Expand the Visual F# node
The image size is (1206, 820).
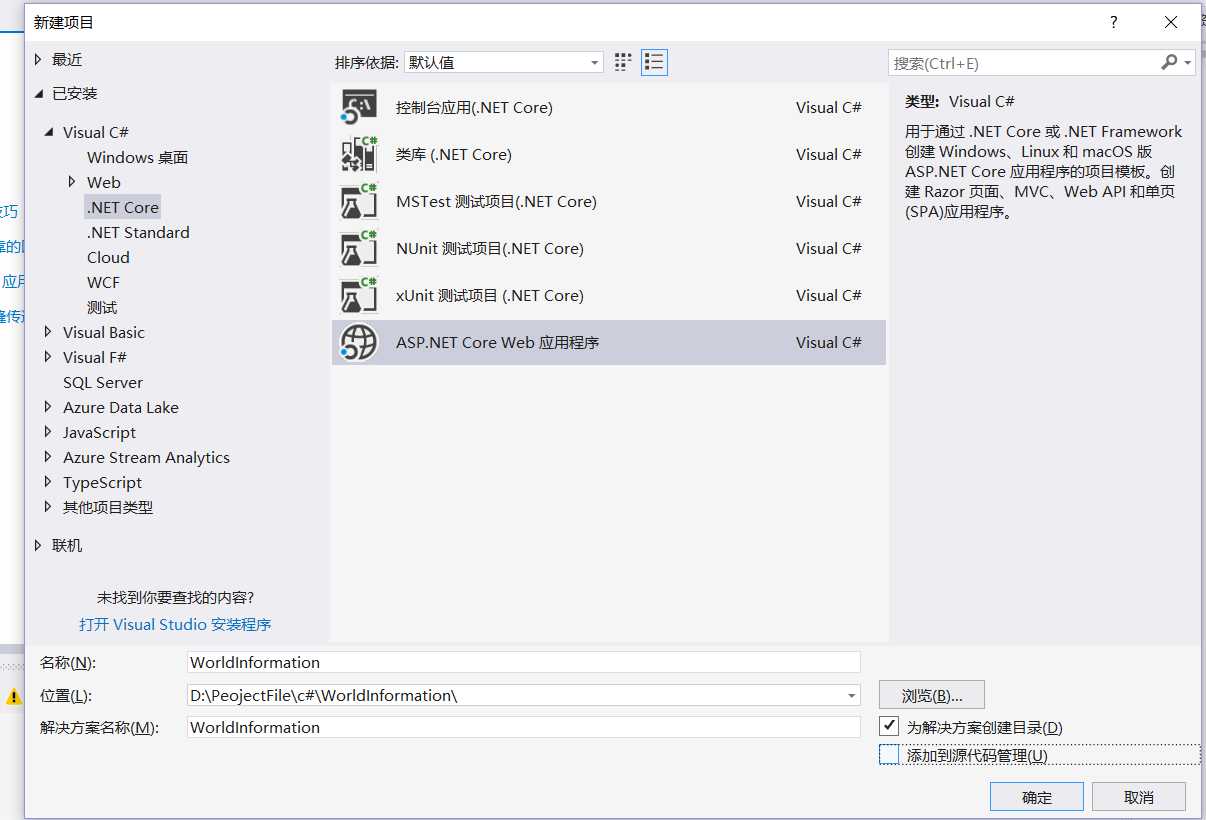click(48, 357)
